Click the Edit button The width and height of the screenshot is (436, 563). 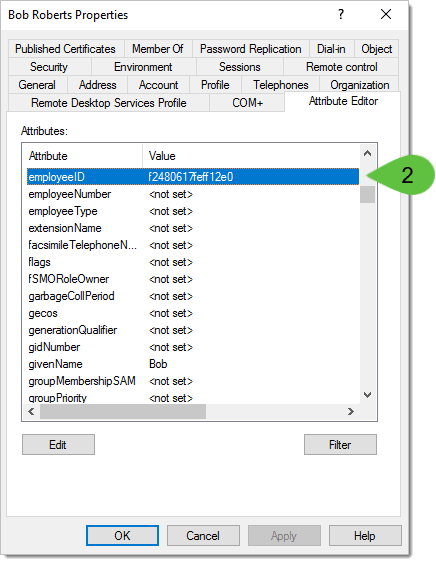(x=58, y=445)
